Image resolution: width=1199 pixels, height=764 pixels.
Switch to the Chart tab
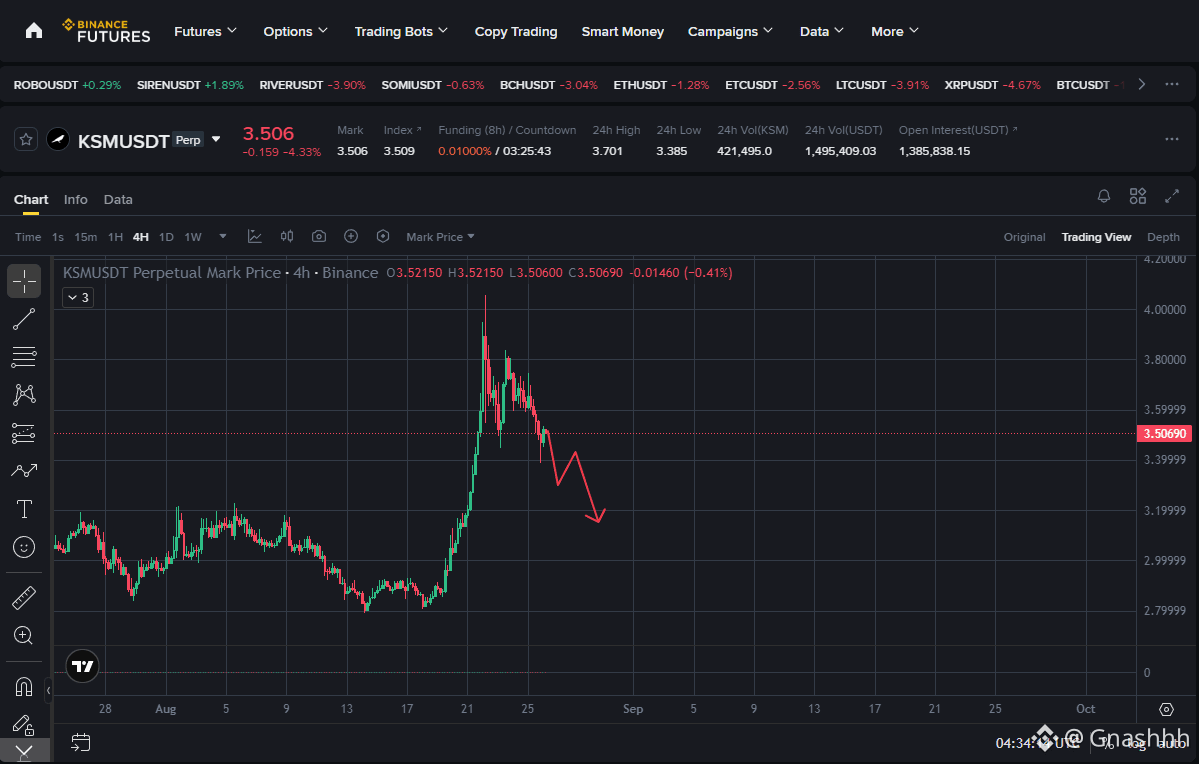31,200
